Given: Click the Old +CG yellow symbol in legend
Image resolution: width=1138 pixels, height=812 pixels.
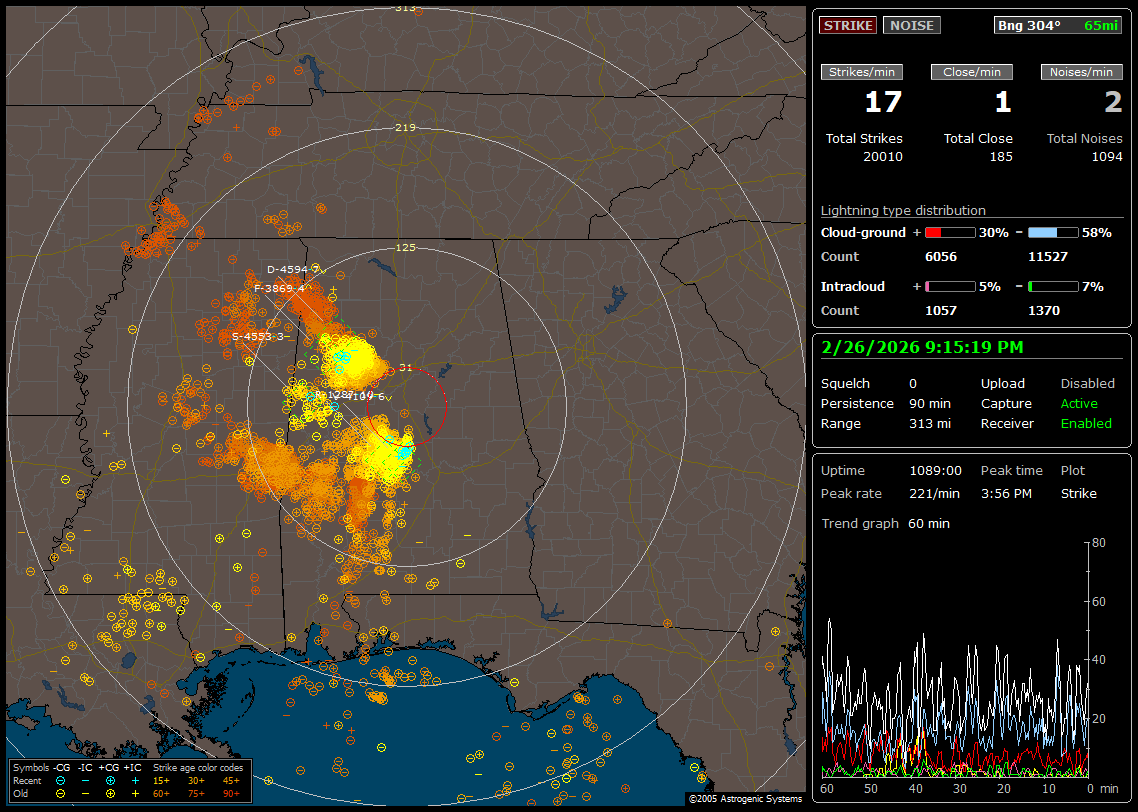Looking at the screenshot, I should coord(110,792).
